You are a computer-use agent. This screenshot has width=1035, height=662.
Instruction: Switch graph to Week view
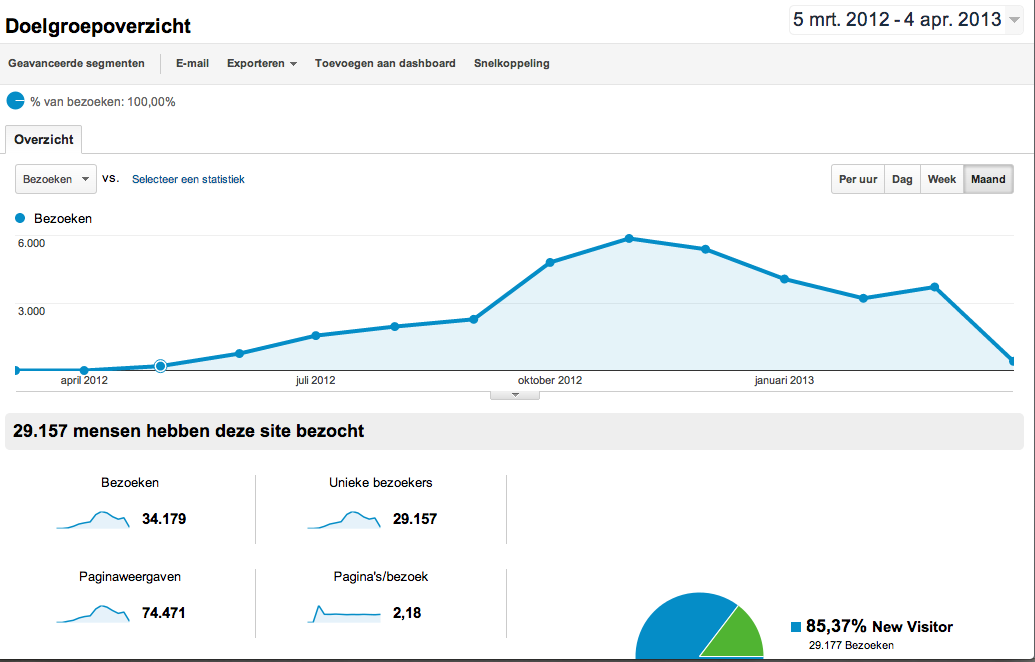pos(941,179)
